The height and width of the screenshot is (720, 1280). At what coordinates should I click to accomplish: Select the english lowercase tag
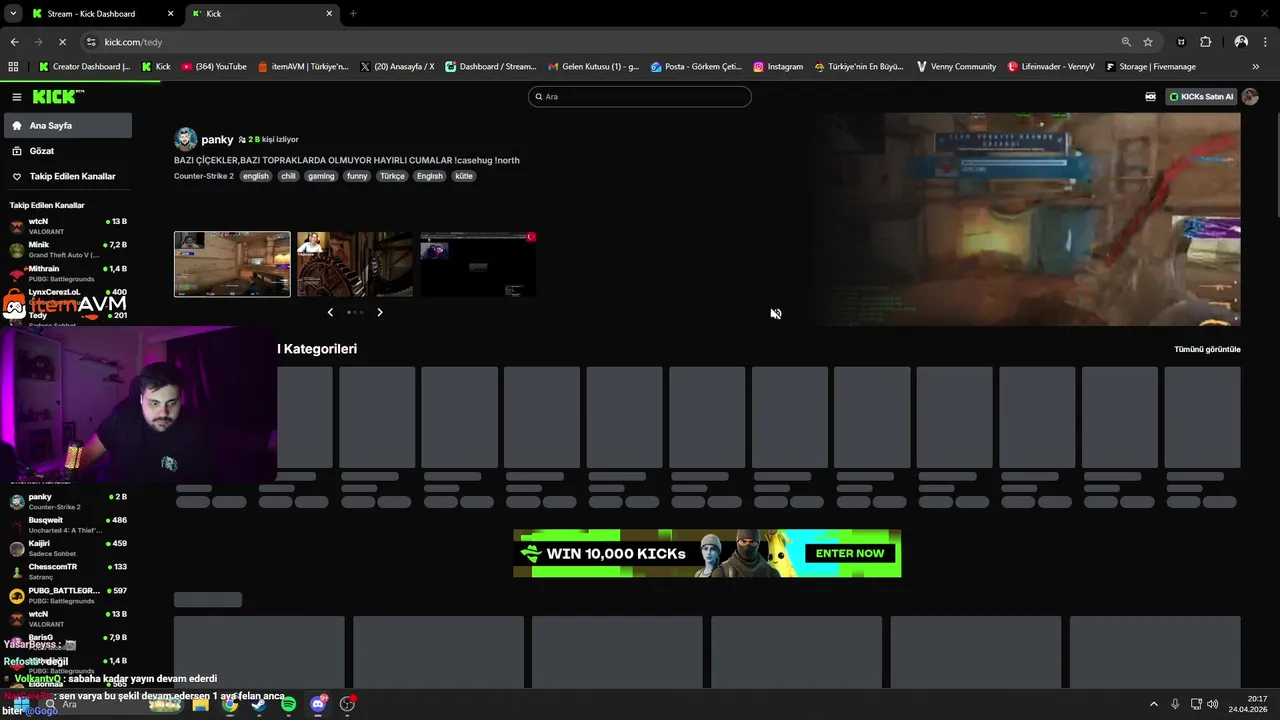point(256,176)
